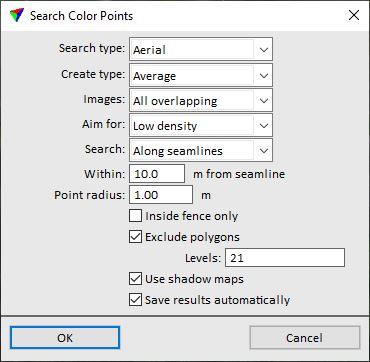The width and height of the screenshot is (370, 362).
Task: Click the 'Create type:' label
Action: point(93,74)
